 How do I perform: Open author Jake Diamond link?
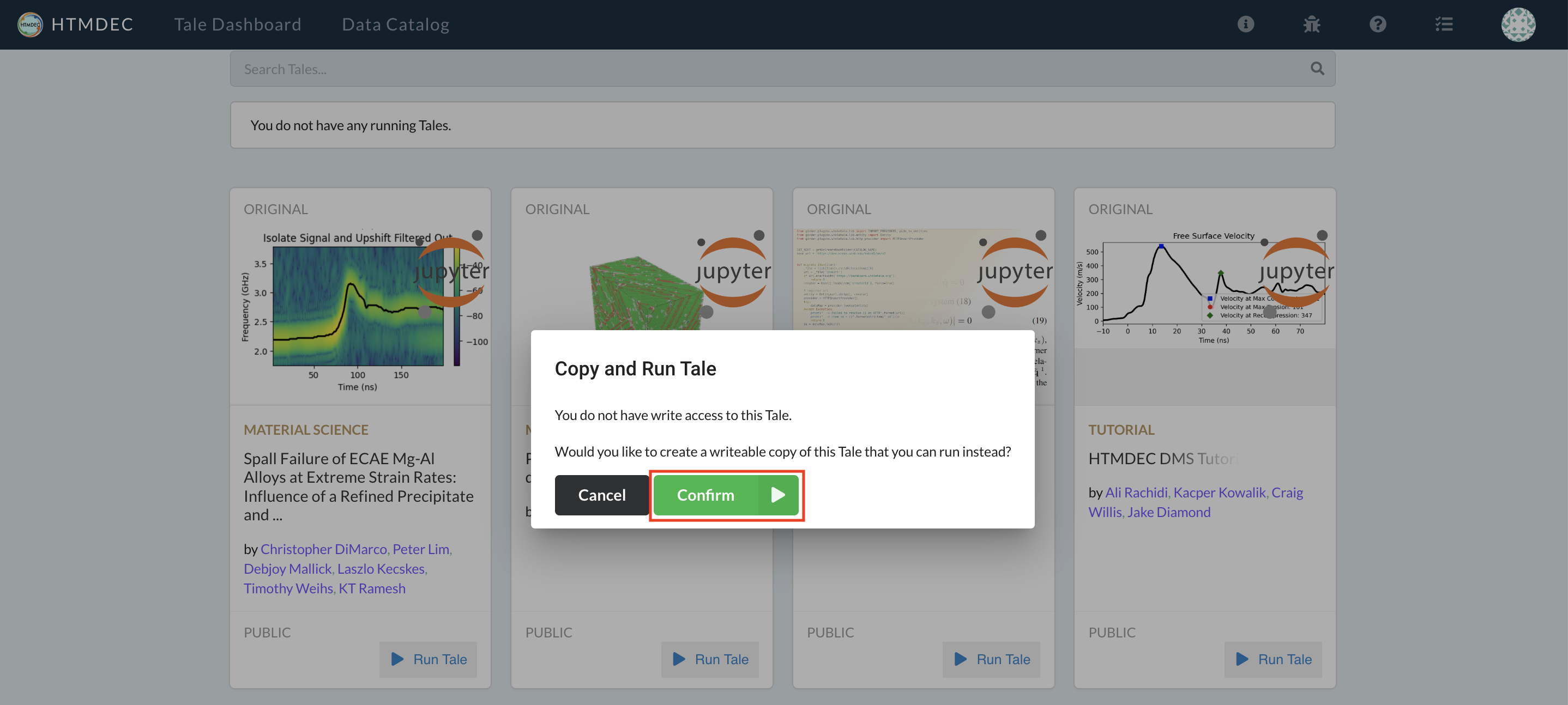point(1168,512)
